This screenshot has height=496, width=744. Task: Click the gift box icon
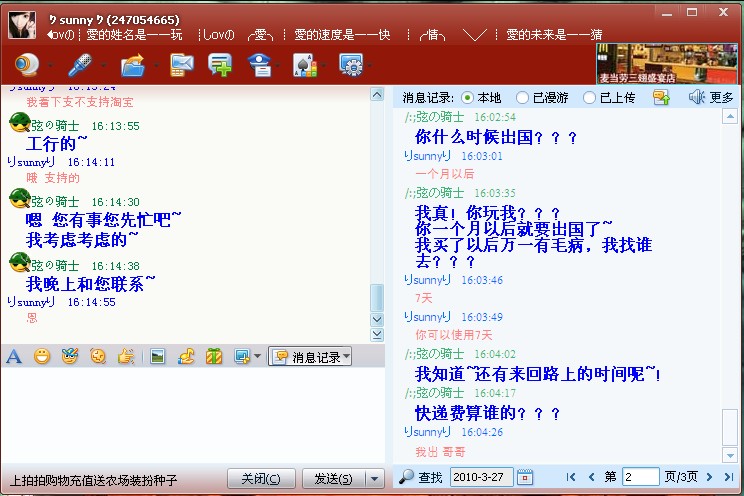[214, 356]
